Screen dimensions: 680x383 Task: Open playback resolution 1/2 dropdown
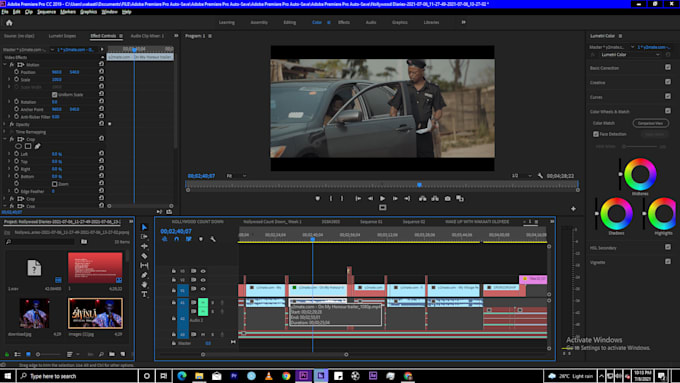coord(521,176)
